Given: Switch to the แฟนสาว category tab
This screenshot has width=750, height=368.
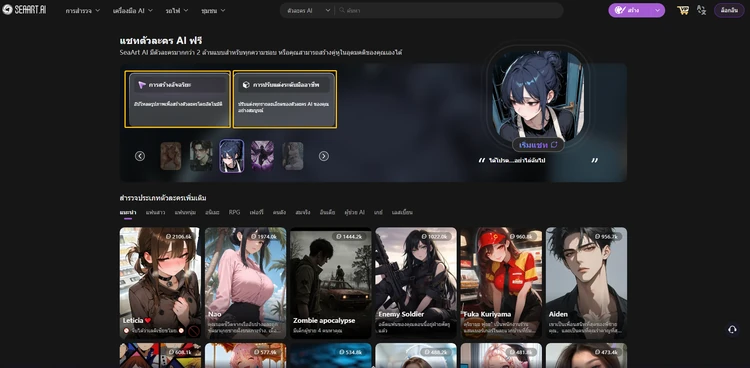Looking at the screenshot, I should coord(155,212).
